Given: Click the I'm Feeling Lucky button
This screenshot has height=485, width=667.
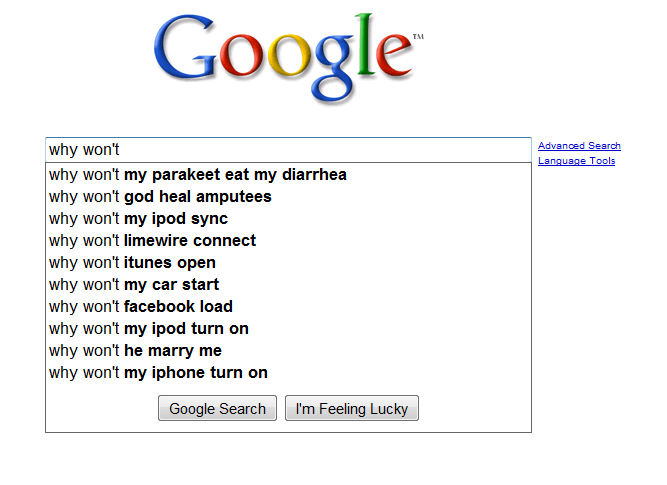Looking at the screenshot, I should 352,408.
